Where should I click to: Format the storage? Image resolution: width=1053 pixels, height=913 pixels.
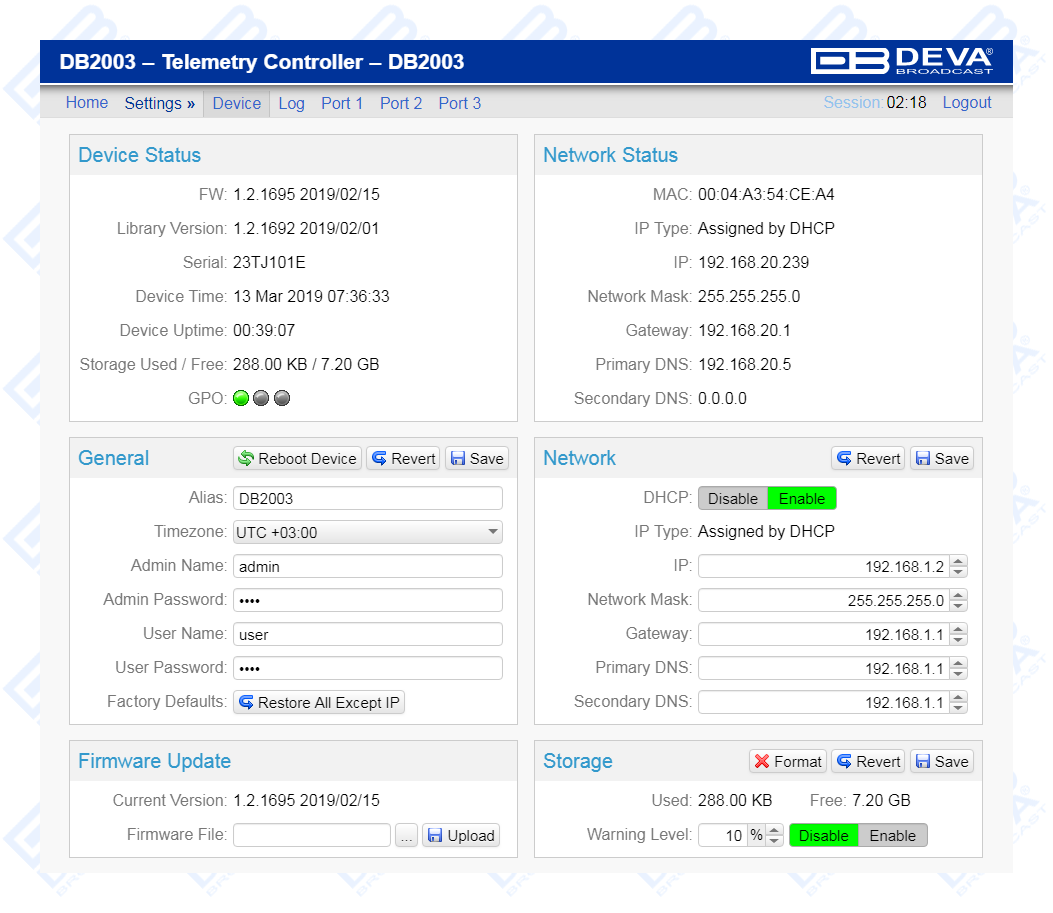(788, 761)
